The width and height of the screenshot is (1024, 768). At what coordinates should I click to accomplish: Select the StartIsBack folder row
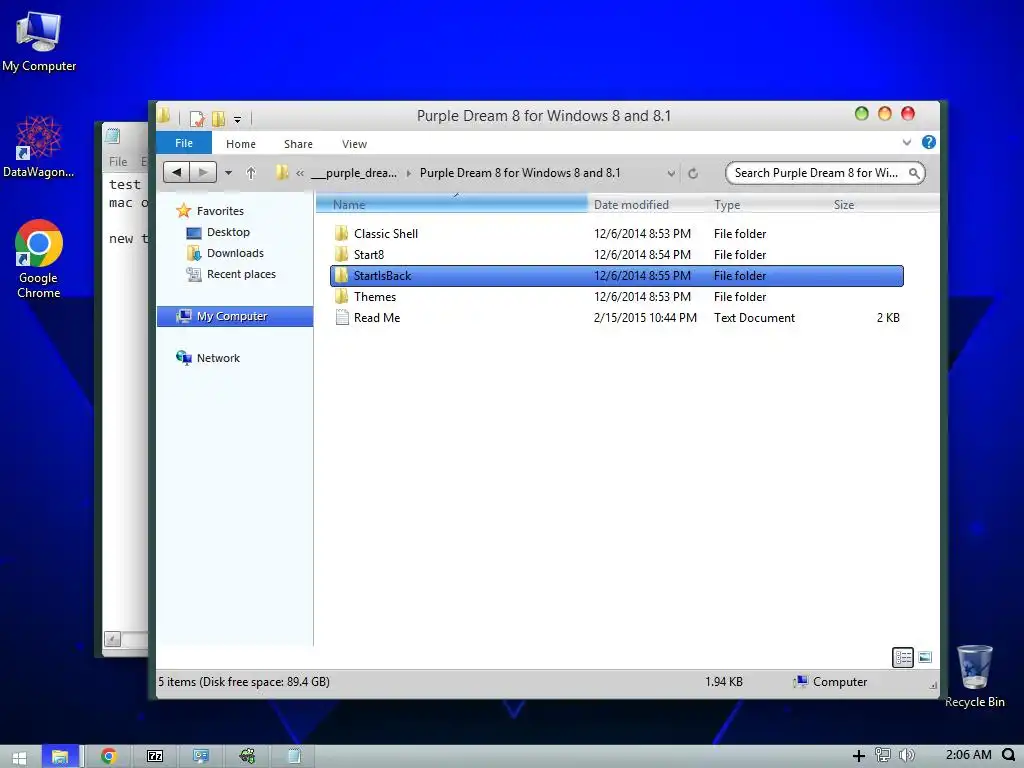(617, 276)
